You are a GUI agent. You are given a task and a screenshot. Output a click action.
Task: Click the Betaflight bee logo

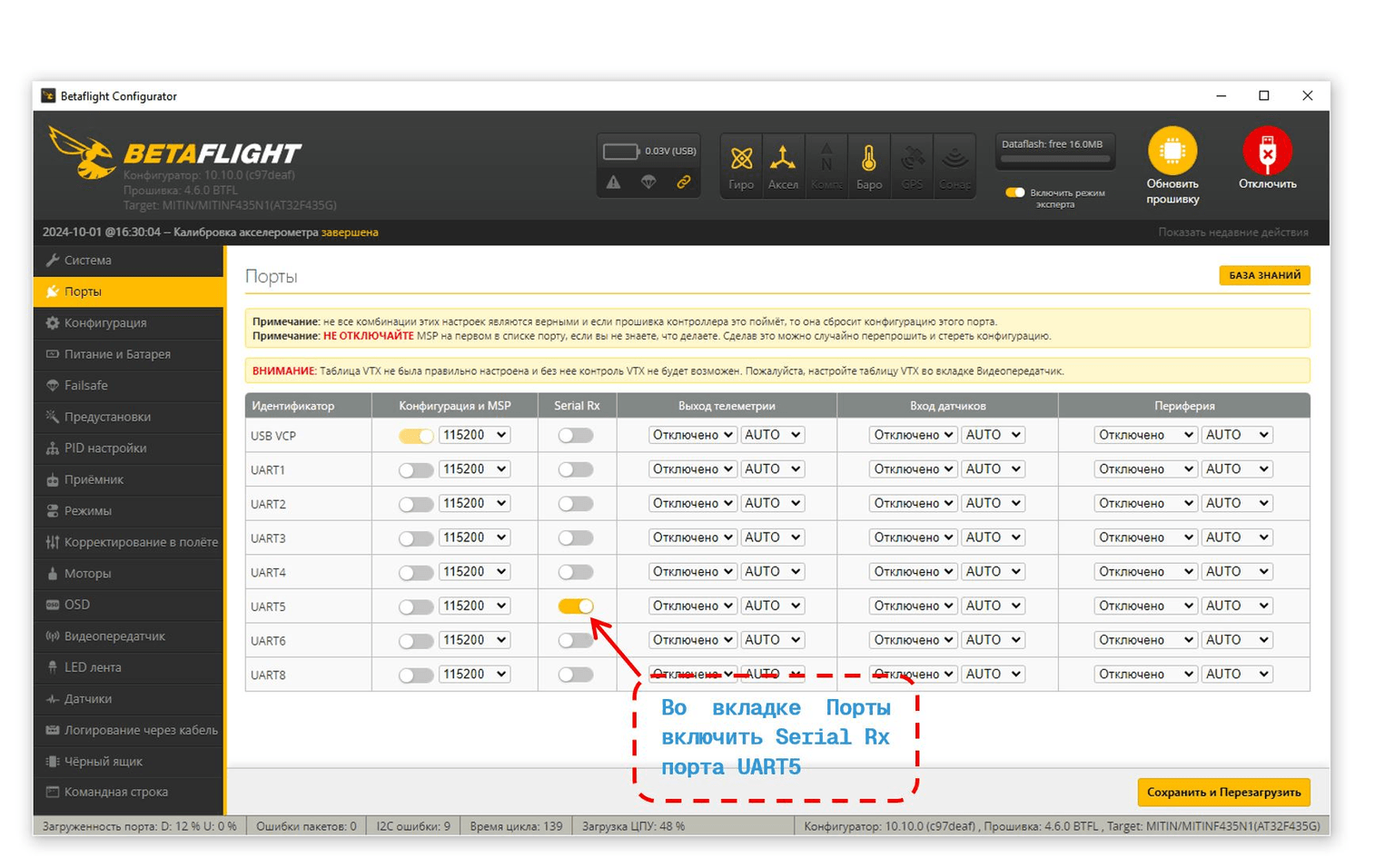(x=82, y=153)
